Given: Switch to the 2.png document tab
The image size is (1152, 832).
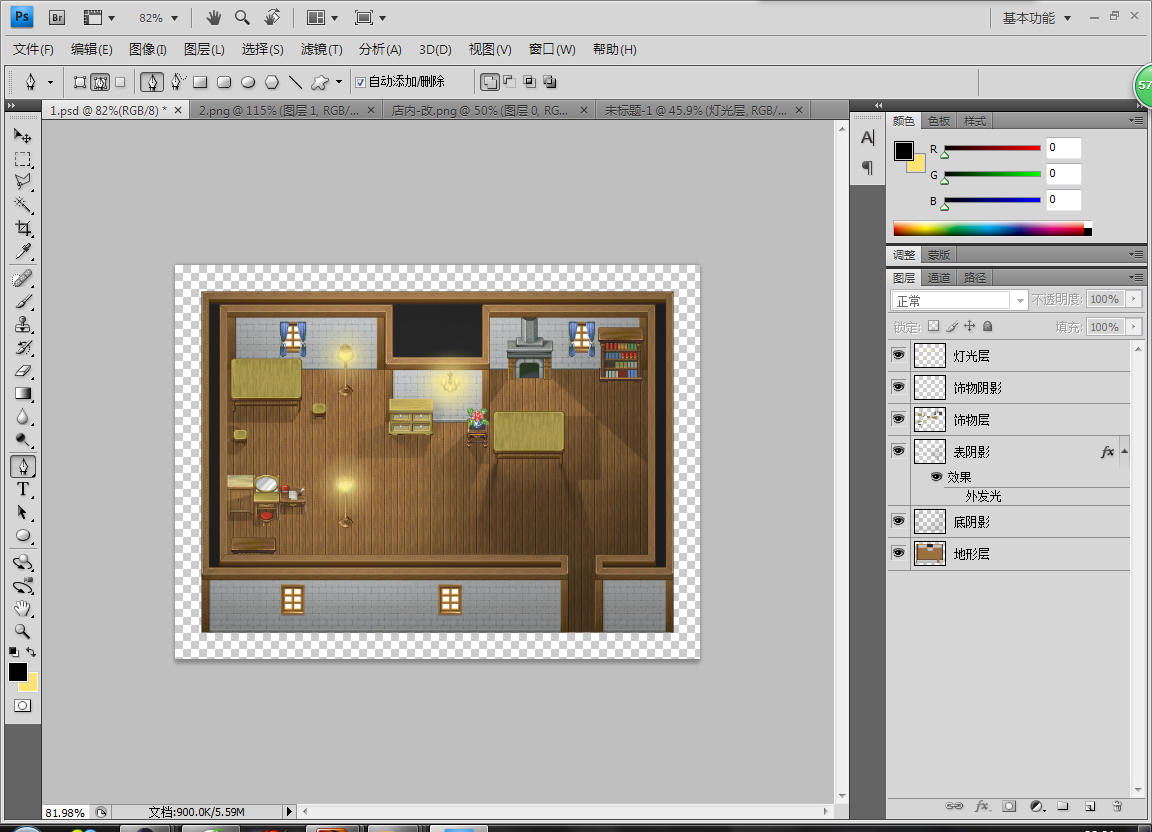Looking at the screenshot, I should point(279,110).
